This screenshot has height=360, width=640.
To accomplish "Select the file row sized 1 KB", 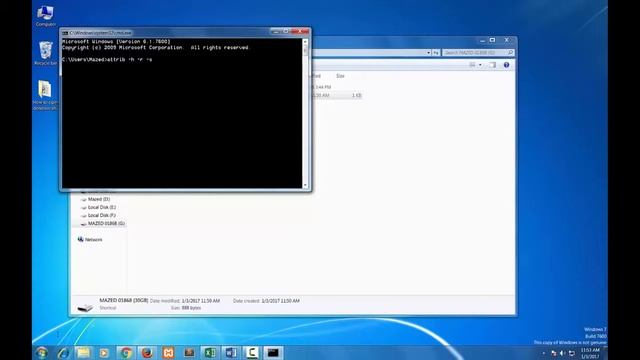I will click(337, 95).
